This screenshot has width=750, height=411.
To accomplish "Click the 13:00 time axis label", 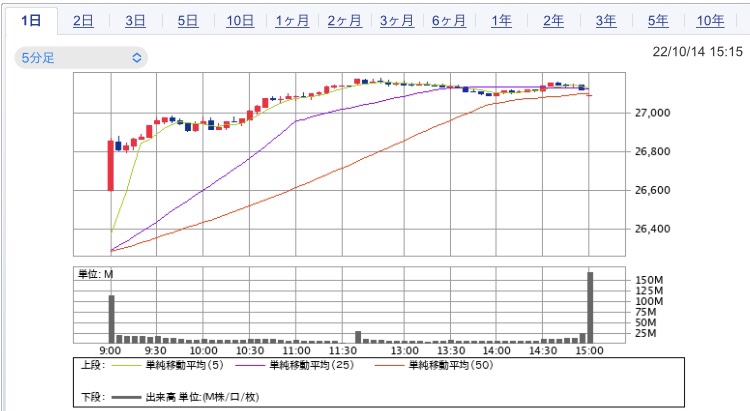I will (404, 351).
